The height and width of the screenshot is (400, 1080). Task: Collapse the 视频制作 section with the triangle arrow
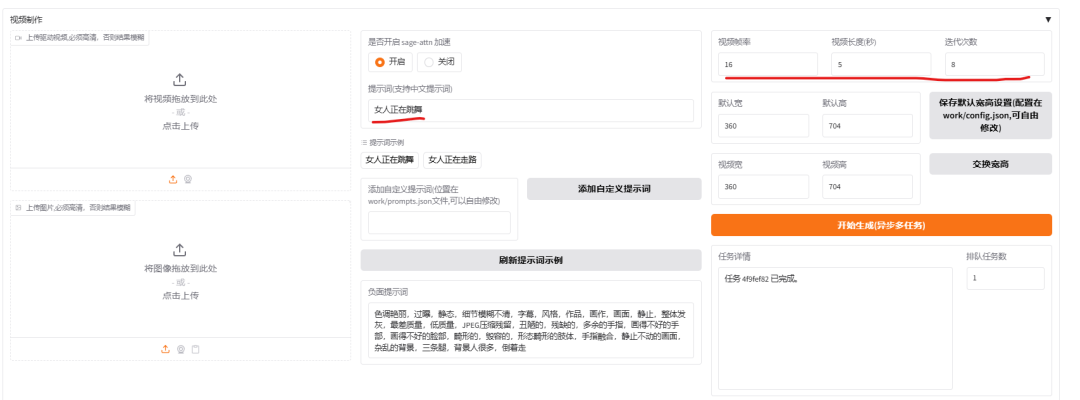(x=1048, y=20)
